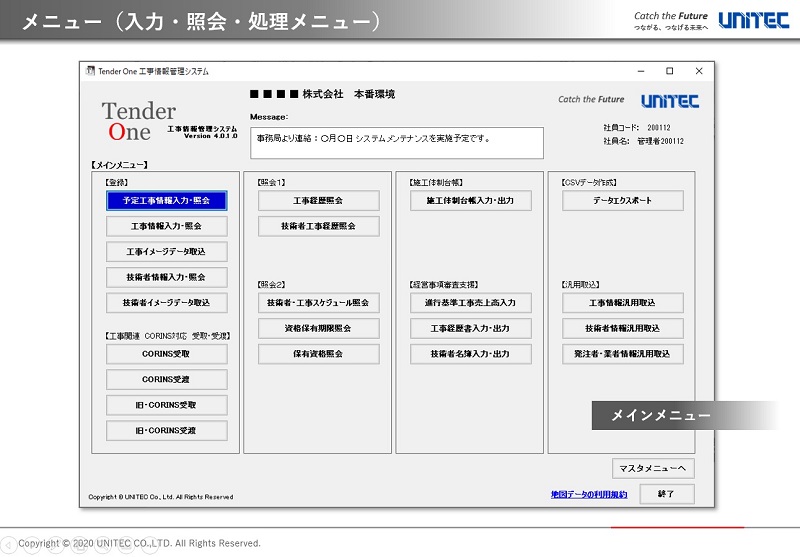Click the 【CSVデータ作成】 group label

(589, 182)
